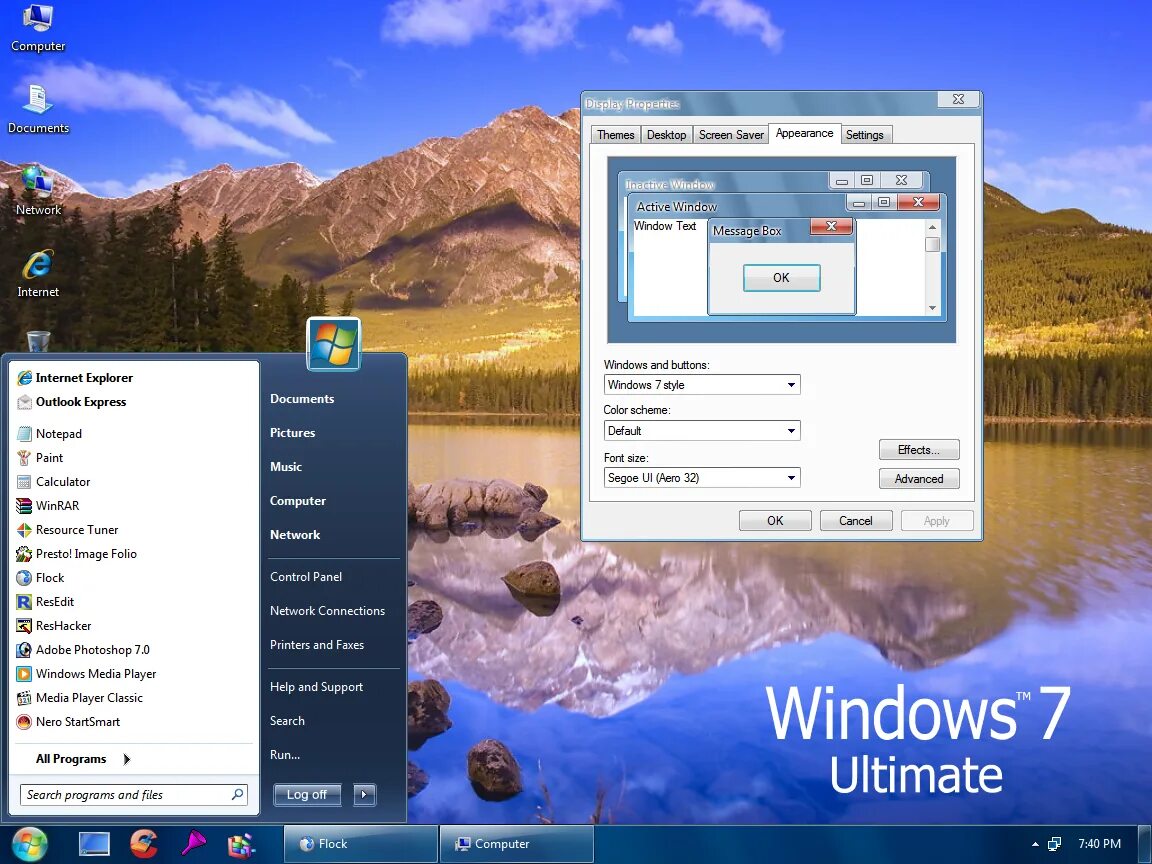Open Music in Start menu right pane
Image resolution: width=1152 pixels, height=864 pixels.
pos(286,467)
